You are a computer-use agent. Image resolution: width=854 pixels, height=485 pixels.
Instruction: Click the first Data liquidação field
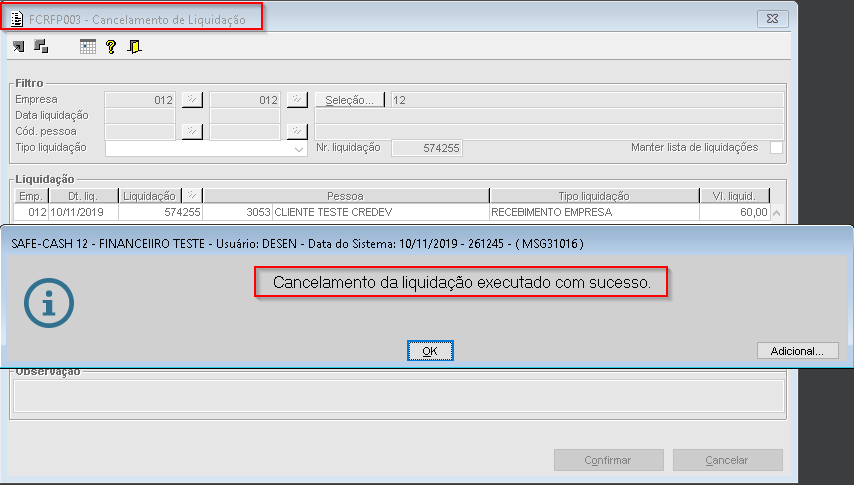140,116
